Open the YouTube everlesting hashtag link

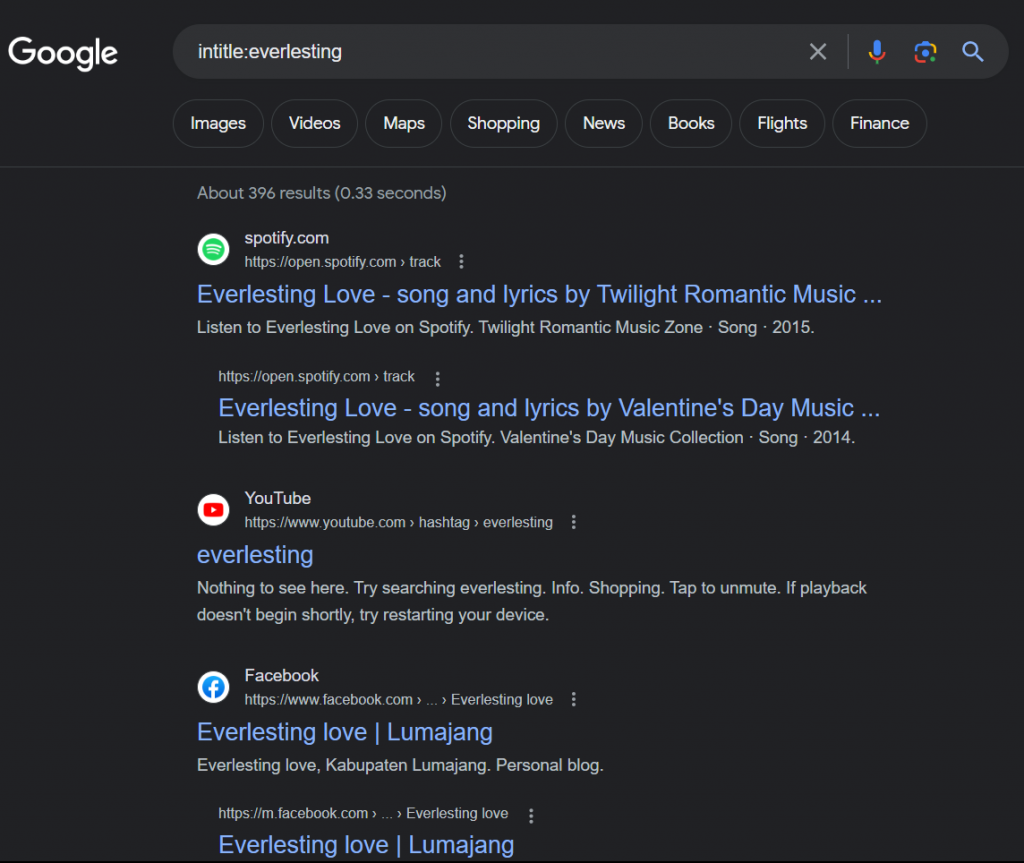255,555
